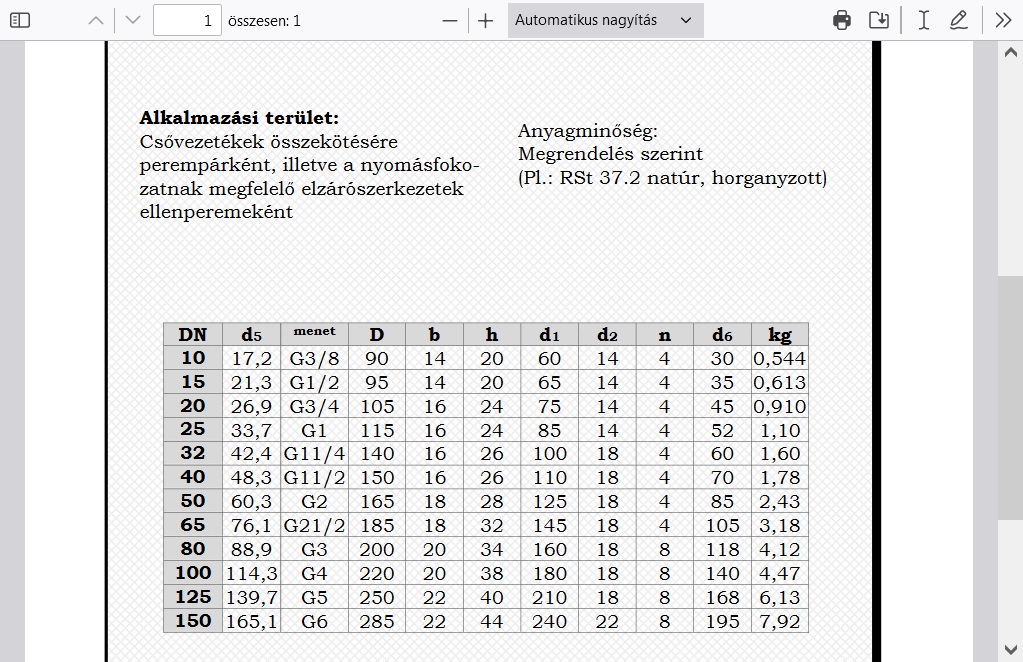Click the 'DN' table column header
The width and height of the screenshot is (1023, 662).
(192, 334)
